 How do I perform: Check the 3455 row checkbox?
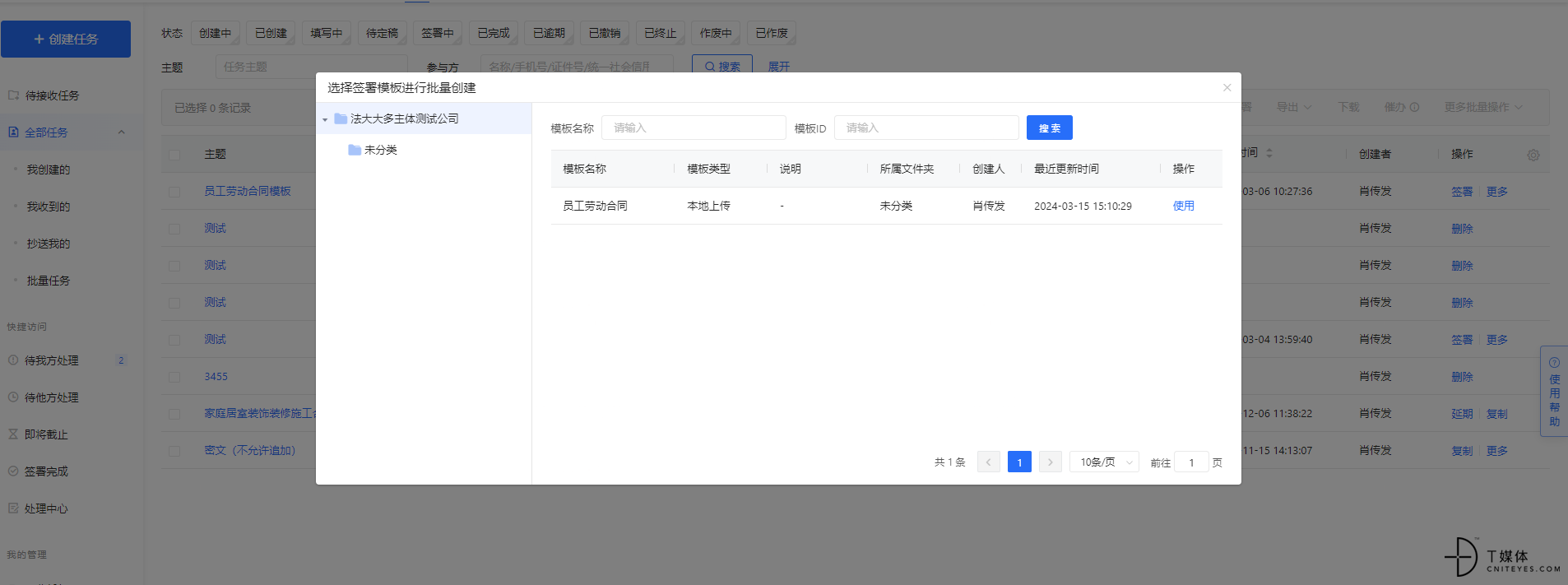coord(174,377)
